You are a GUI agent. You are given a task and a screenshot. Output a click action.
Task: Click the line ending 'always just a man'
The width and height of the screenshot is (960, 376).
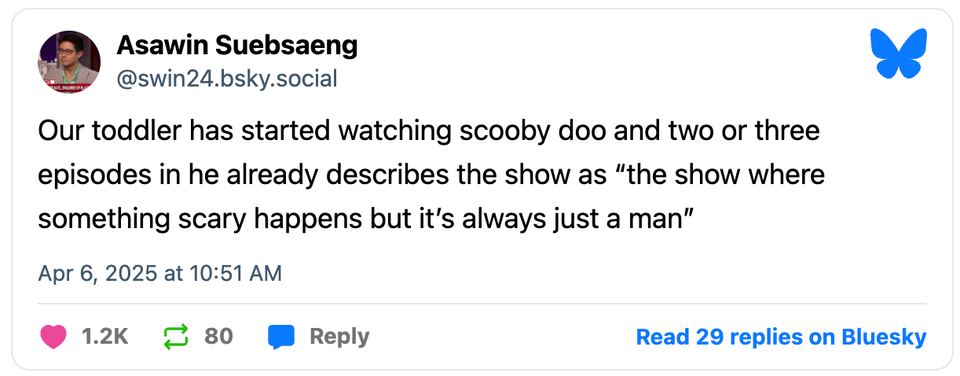pos(365,219)
